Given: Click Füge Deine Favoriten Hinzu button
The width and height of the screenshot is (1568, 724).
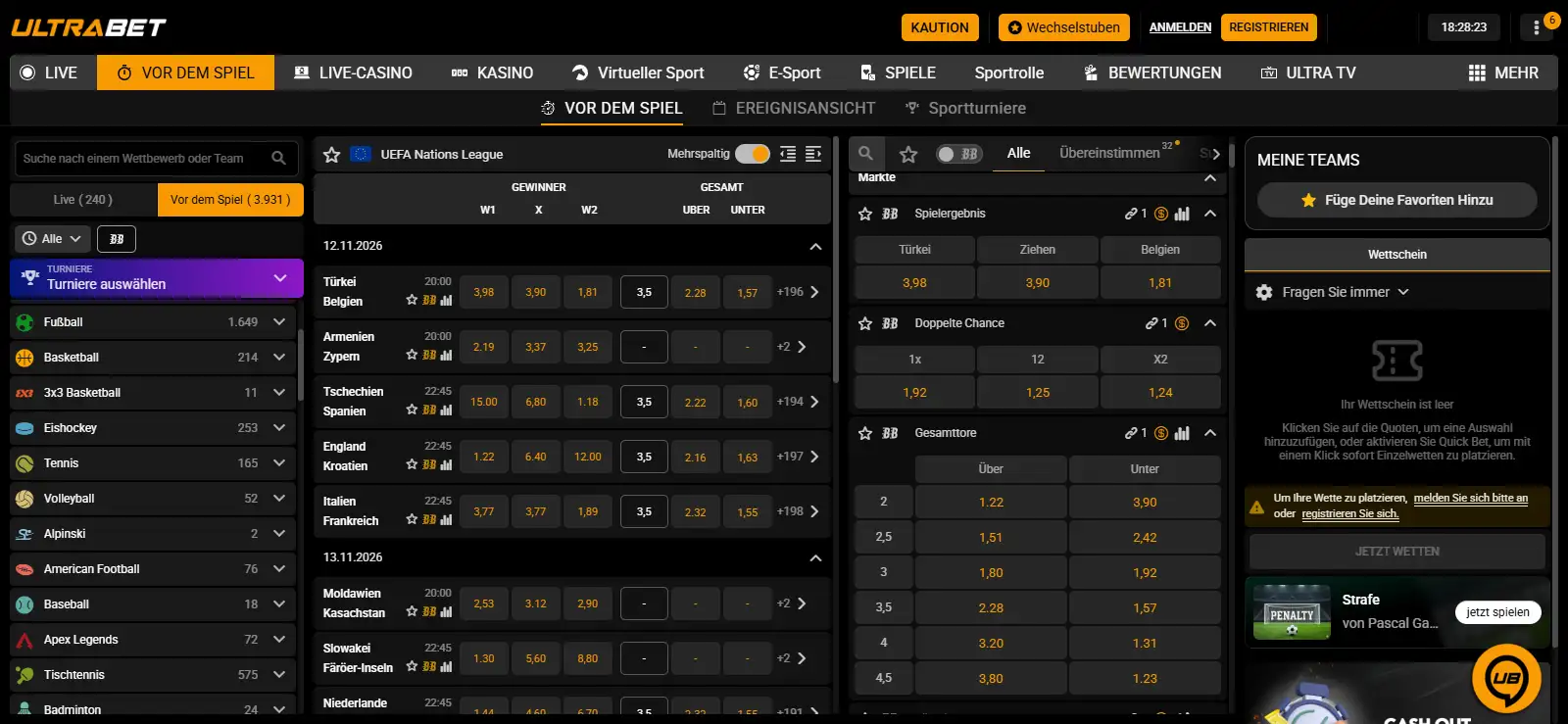Looking at the screenshot, I should [1397, 200].
